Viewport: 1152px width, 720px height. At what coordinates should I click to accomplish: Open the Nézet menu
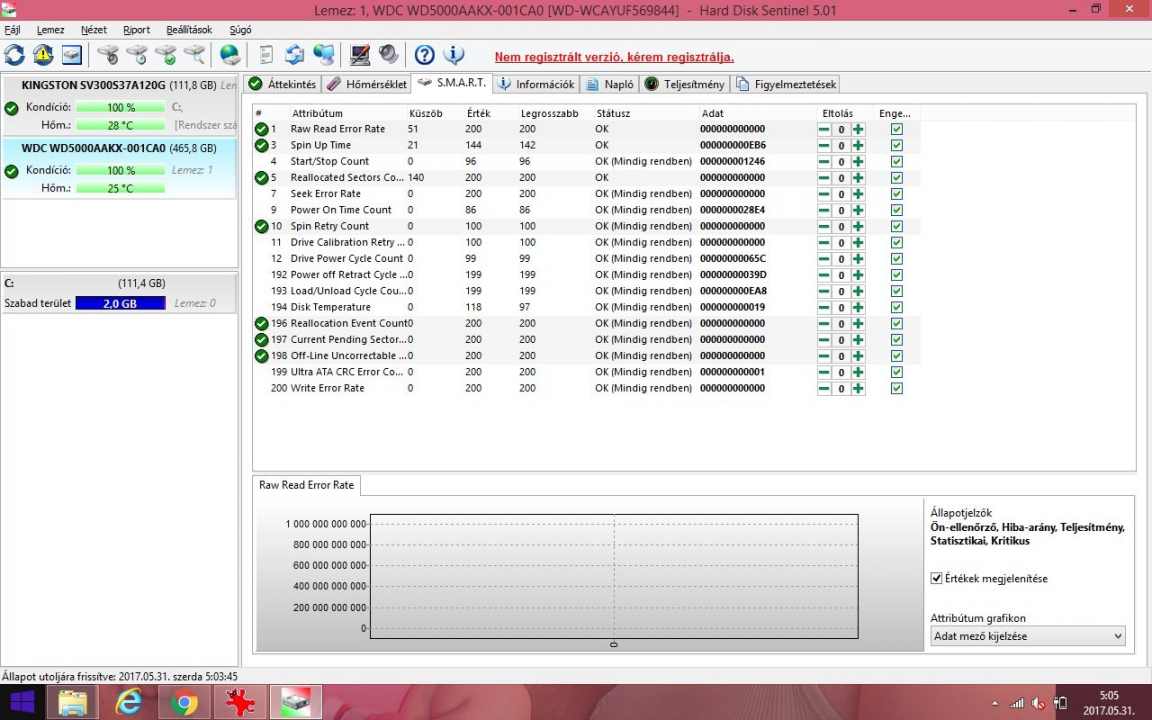(x=94, y=30)
